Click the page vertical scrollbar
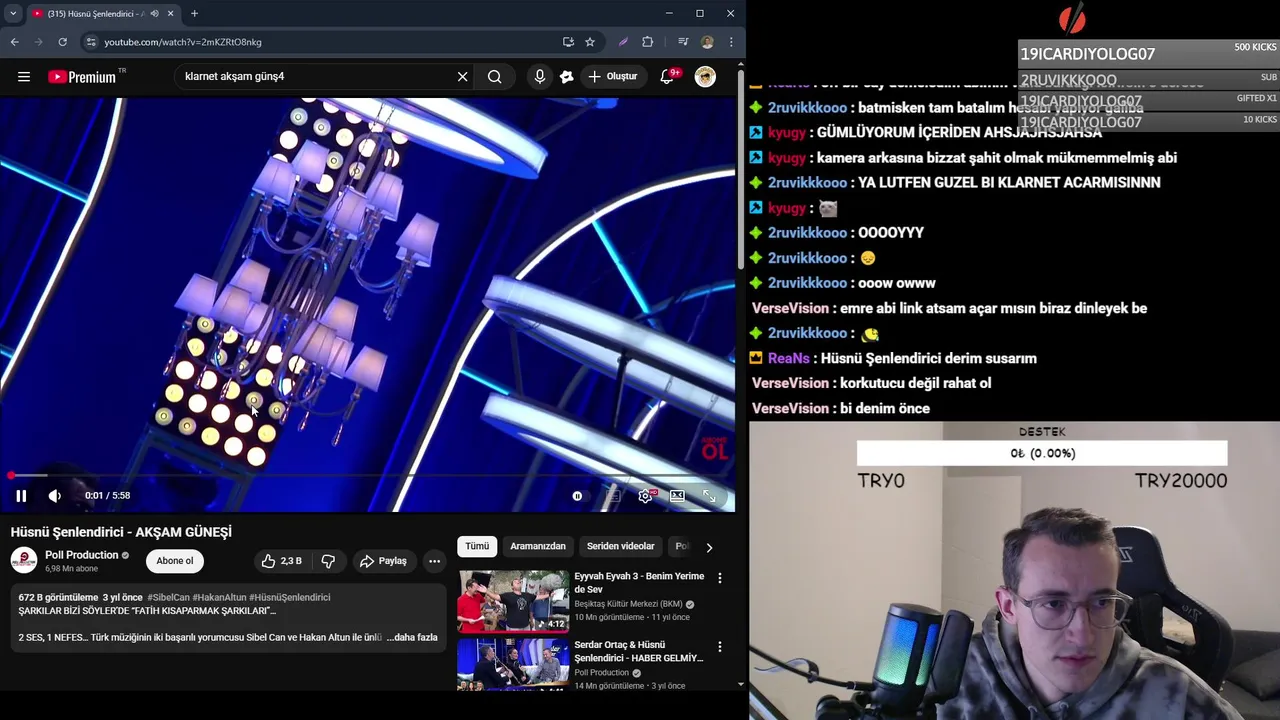The width and height of the screenshot is (1280, 720). (x=741, y=170)
